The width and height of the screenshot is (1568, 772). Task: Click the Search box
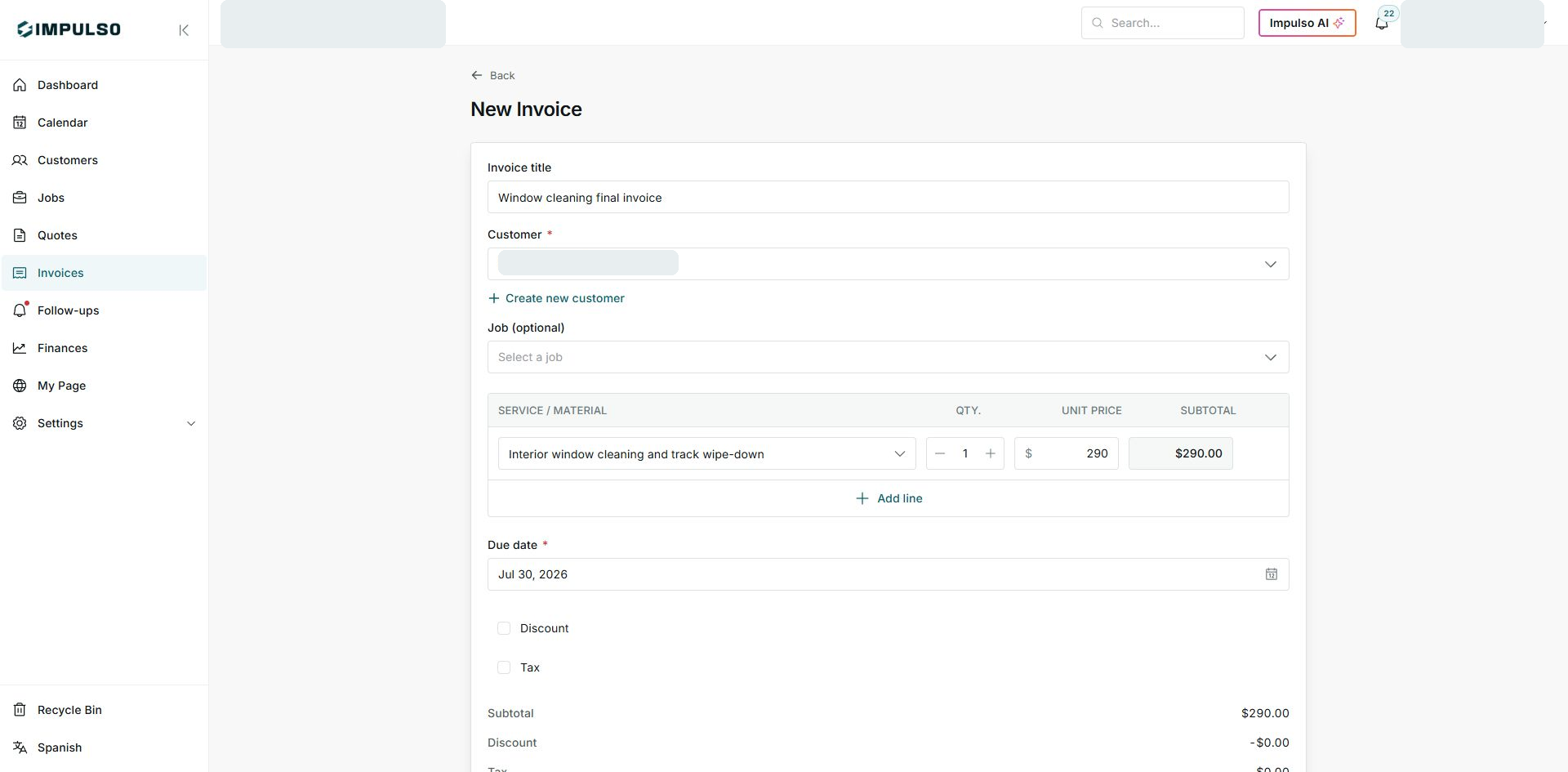[1163, 23]
